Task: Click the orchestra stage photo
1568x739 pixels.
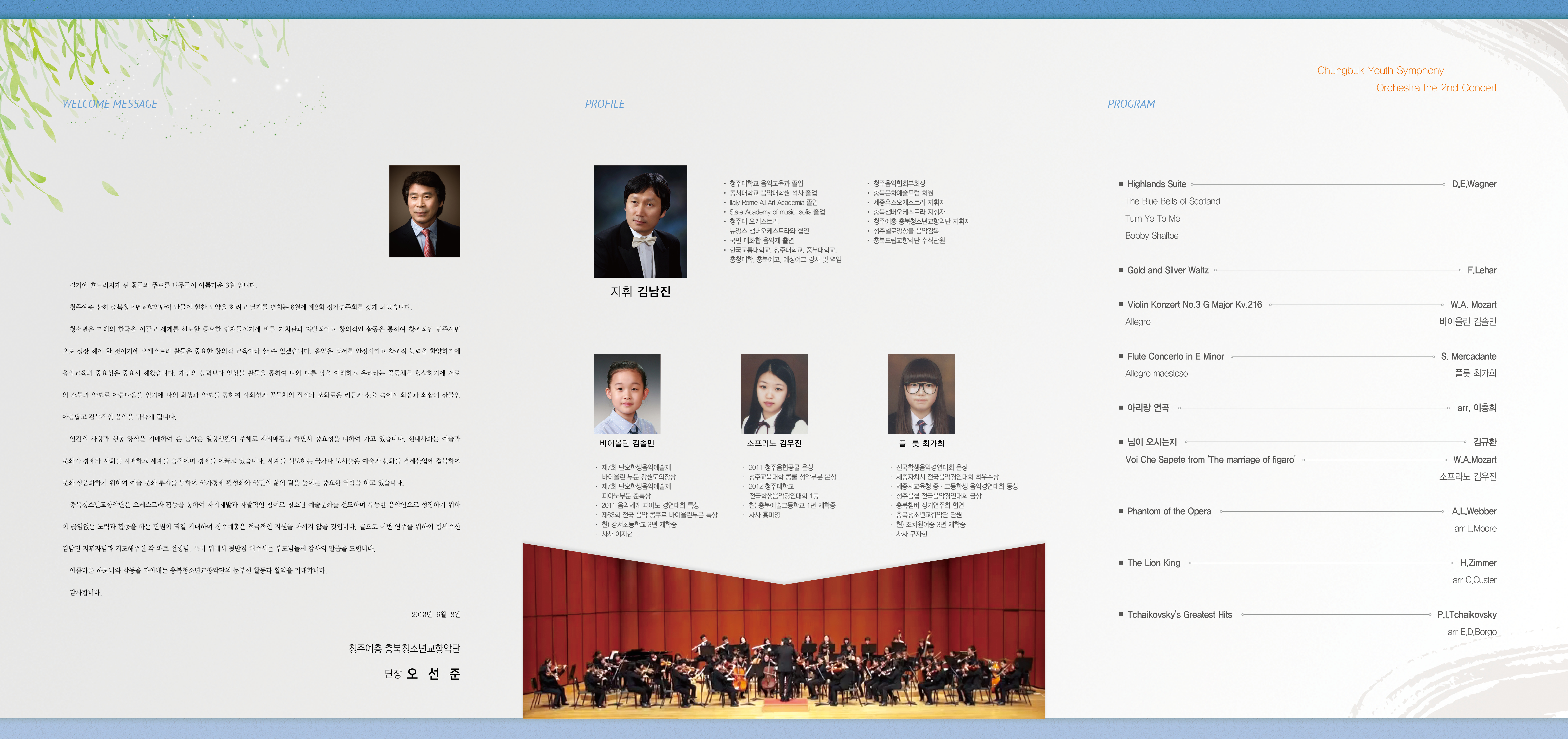Action: pyautogui.click(x=783, y=639)
